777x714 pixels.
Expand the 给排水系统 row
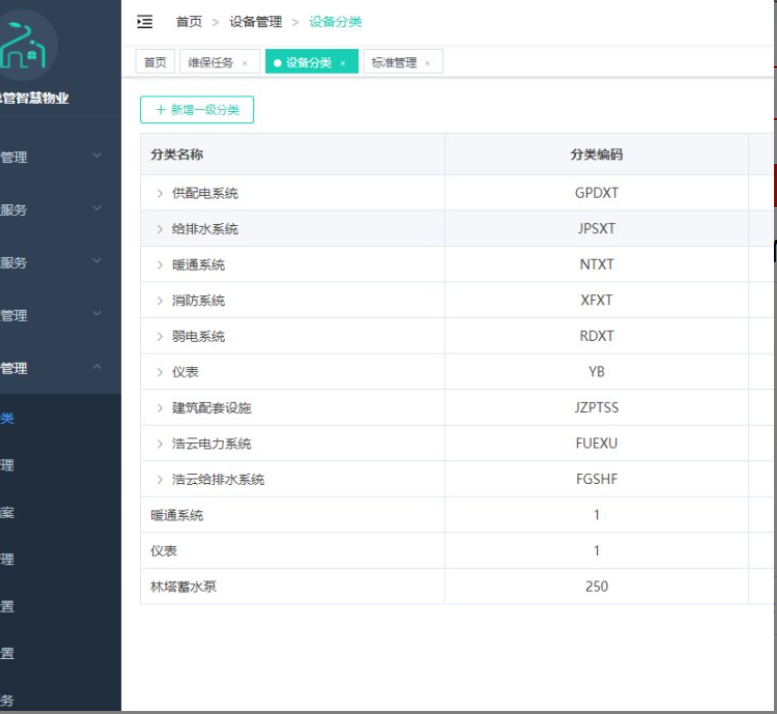159,229
